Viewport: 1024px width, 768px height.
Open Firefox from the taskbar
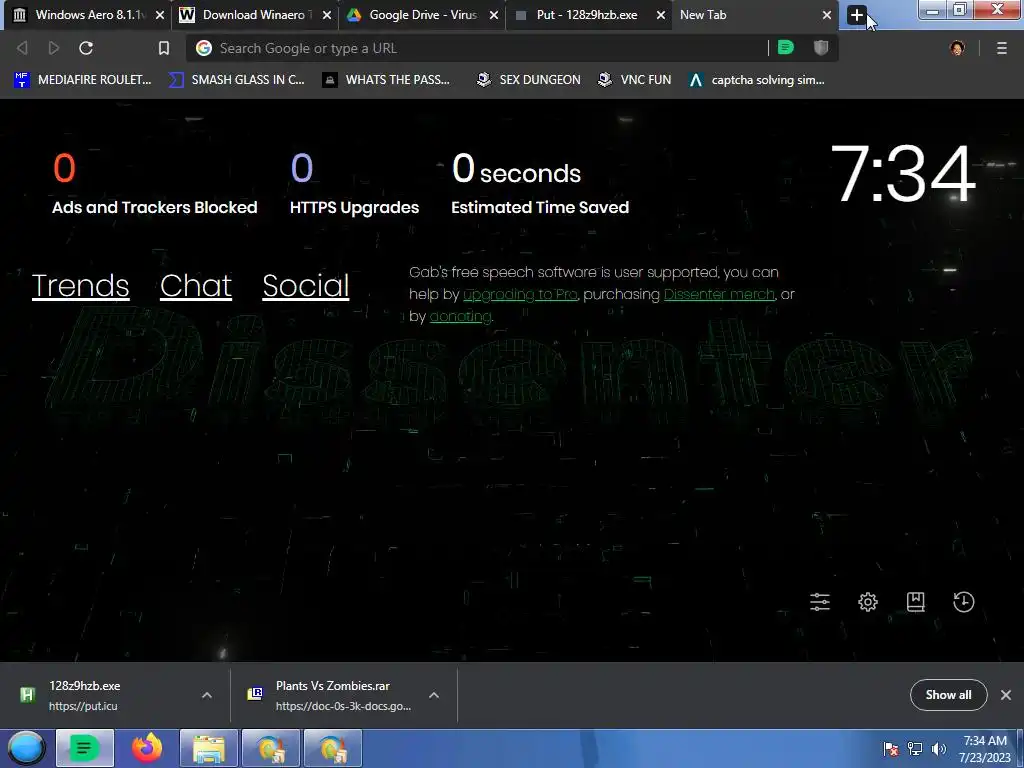(147, 748)
